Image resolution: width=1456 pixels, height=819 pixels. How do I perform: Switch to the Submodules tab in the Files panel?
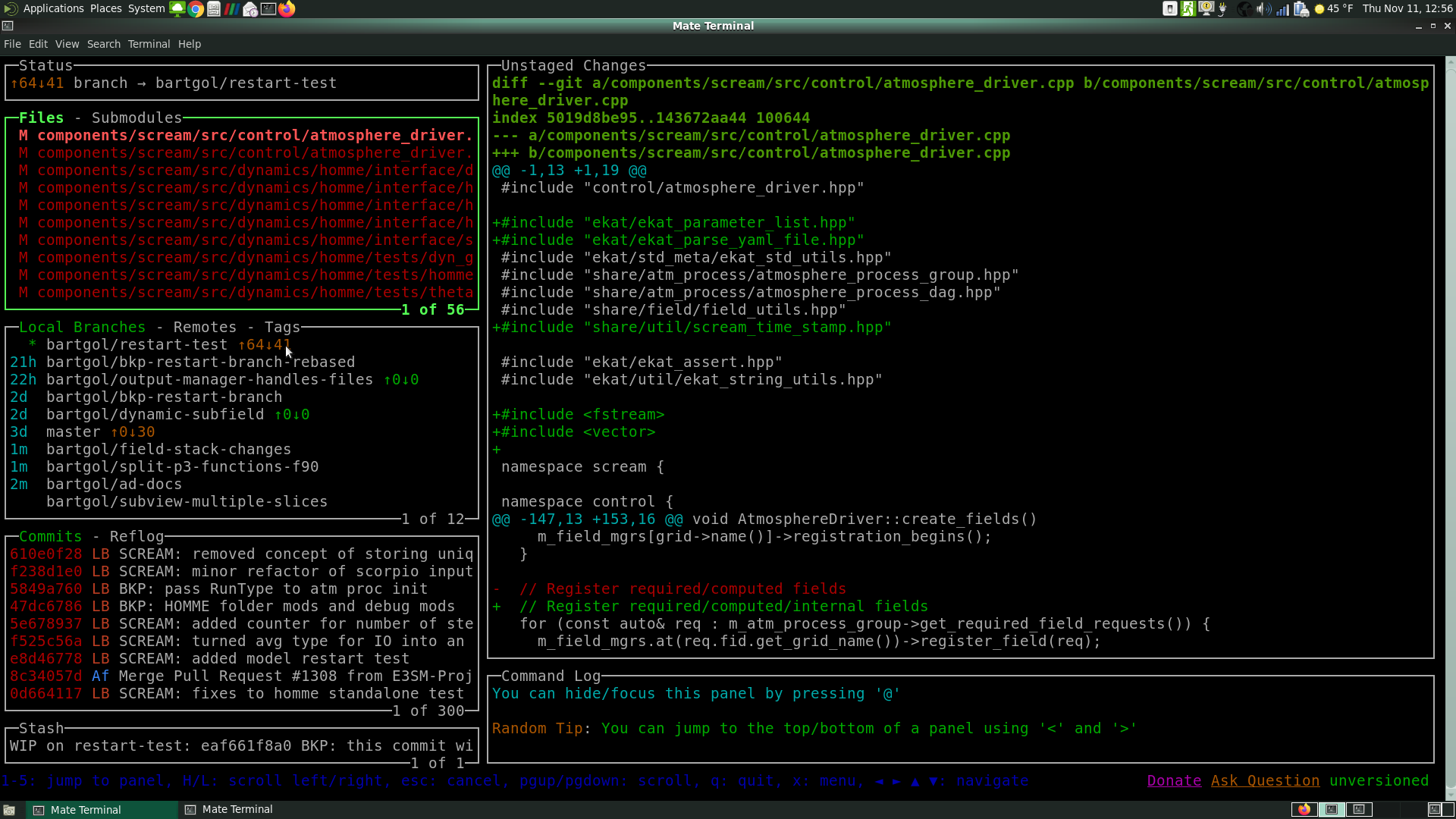136,118
